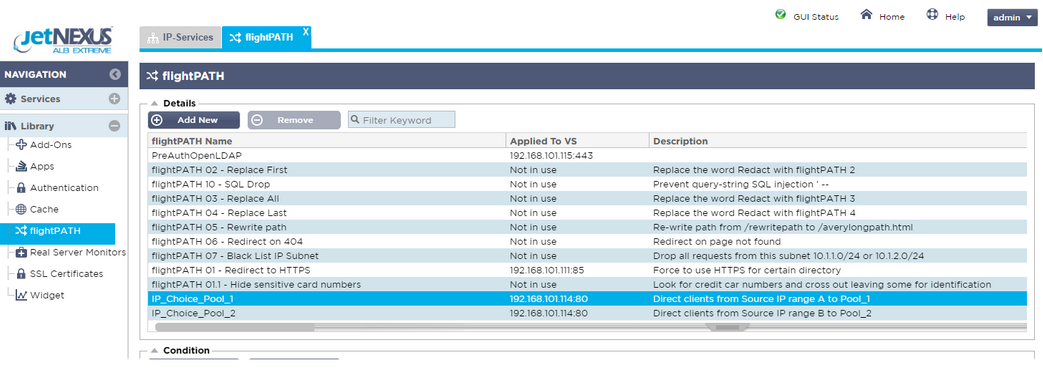Screen dimensions: 1043x369
Task: Select flightPATH 02 - Replace First row
Action: click(x=587, y=170)
